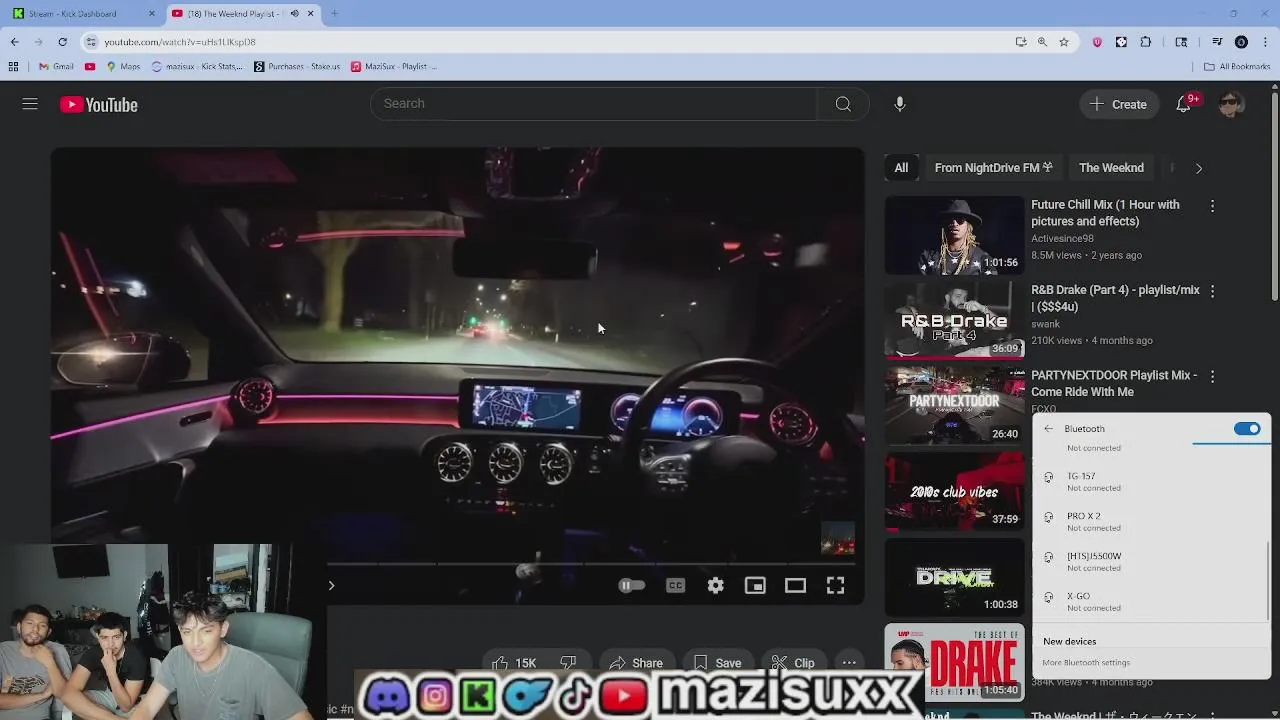Open the Purchases Stake.us bookmark
1280x720 pixels.
(x=297, y=67)
